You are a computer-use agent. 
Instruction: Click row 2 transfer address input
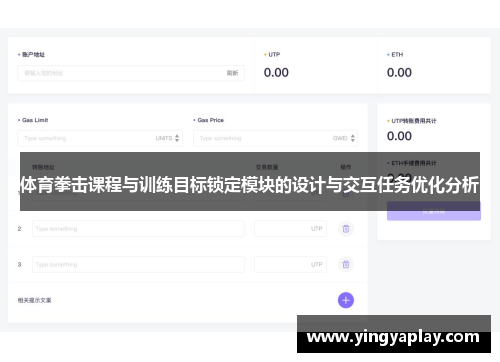(138, 229)
